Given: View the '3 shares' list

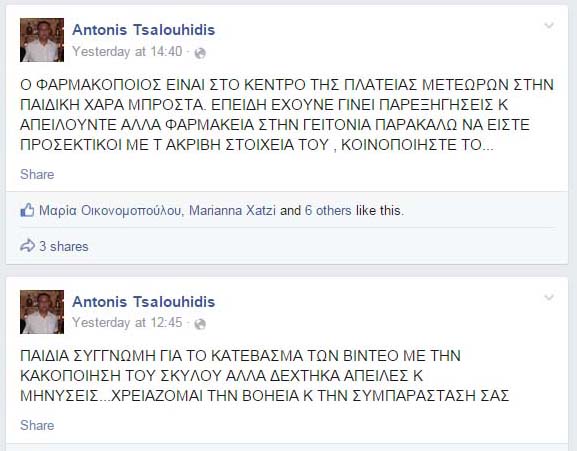Looking at the screenshot, I should pos(64,246).
